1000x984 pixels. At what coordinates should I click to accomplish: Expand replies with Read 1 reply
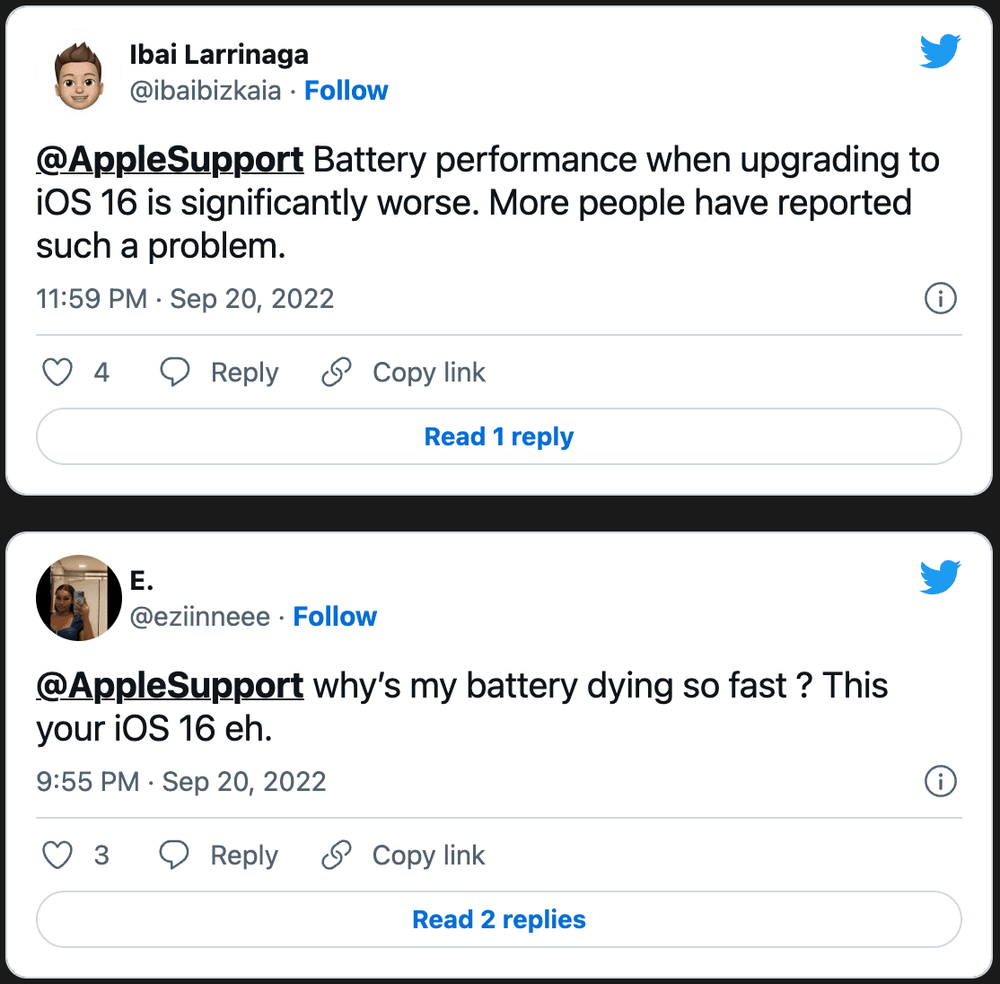pyautogui.click(x=499, y=436)
